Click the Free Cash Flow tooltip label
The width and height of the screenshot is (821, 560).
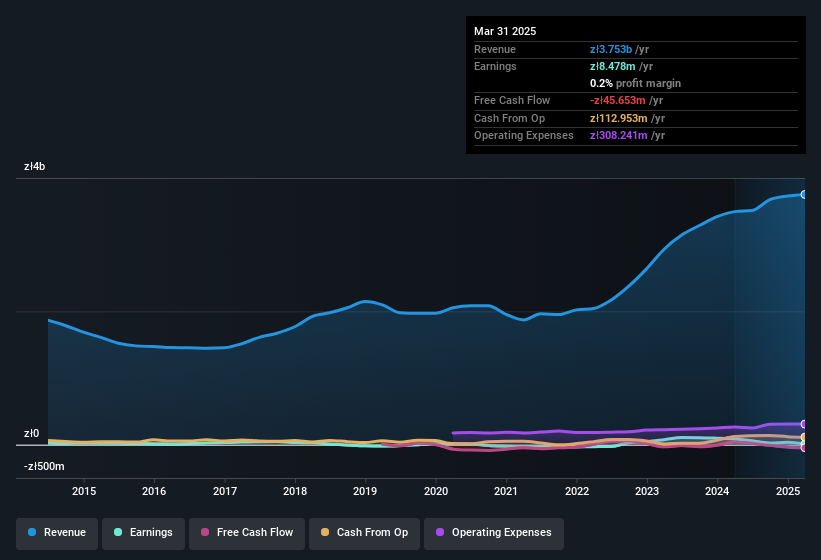(512, 100)
